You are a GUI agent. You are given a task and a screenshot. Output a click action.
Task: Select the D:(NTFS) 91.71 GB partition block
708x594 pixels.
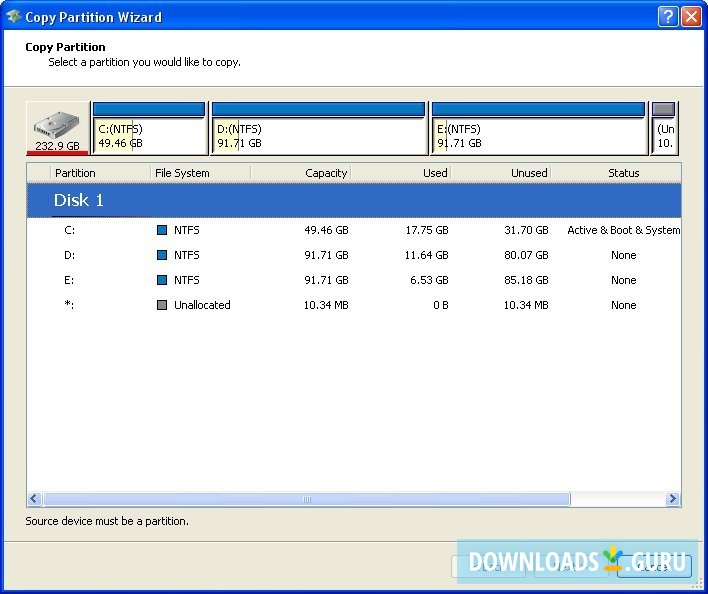[x=318, y=129]
